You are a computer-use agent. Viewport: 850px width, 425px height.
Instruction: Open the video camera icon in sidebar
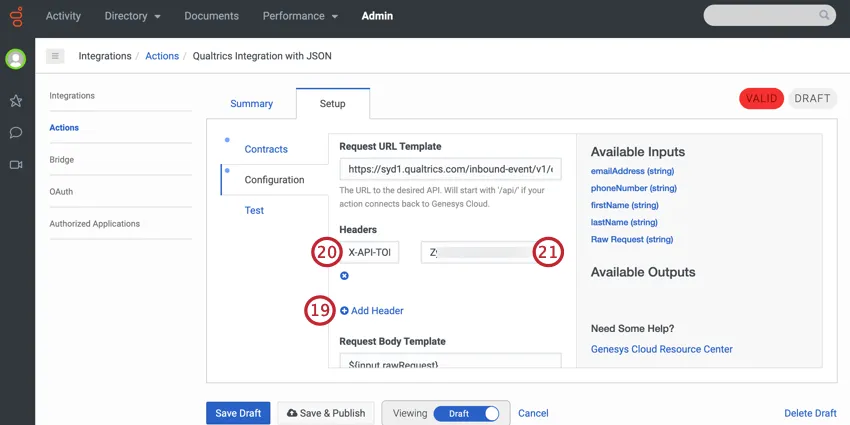[16, 164]
